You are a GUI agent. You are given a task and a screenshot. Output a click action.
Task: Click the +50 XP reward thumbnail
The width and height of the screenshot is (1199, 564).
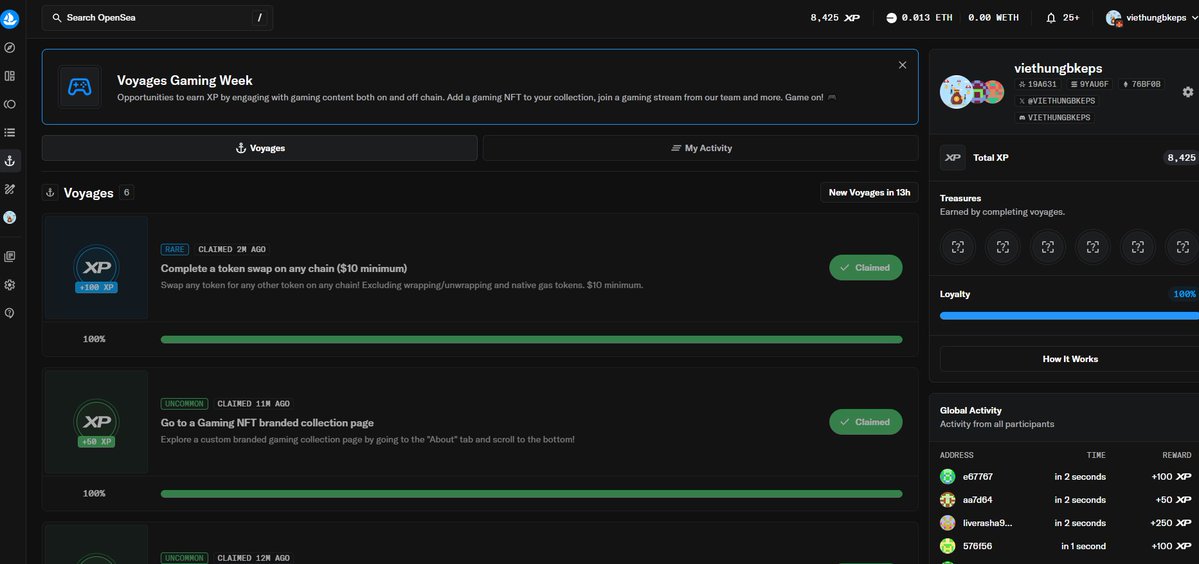[x=96, y=422]
